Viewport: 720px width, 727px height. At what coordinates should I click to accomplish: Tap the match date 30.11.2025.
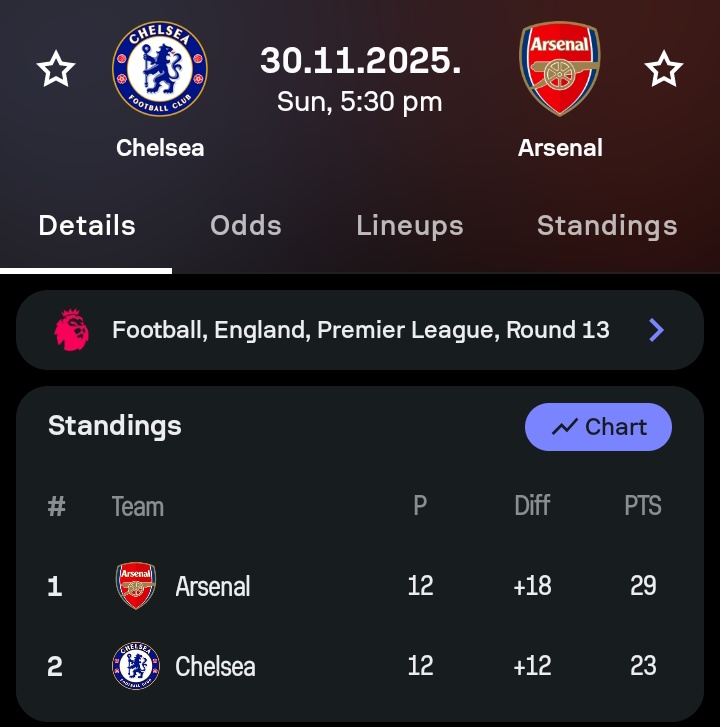[360, 60]
